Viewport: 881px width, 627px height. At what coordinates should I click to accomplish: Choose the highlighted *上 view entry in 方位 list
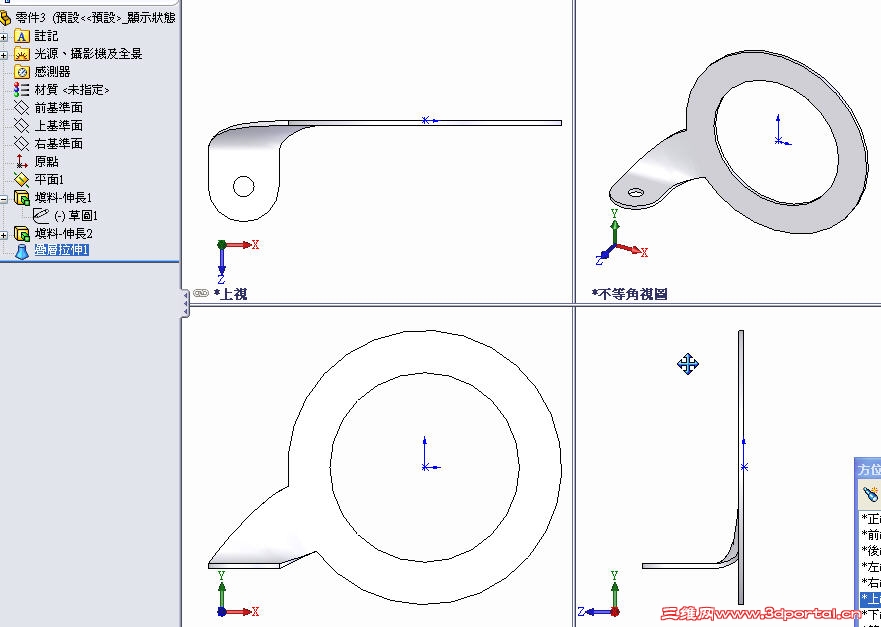point(870,598)
